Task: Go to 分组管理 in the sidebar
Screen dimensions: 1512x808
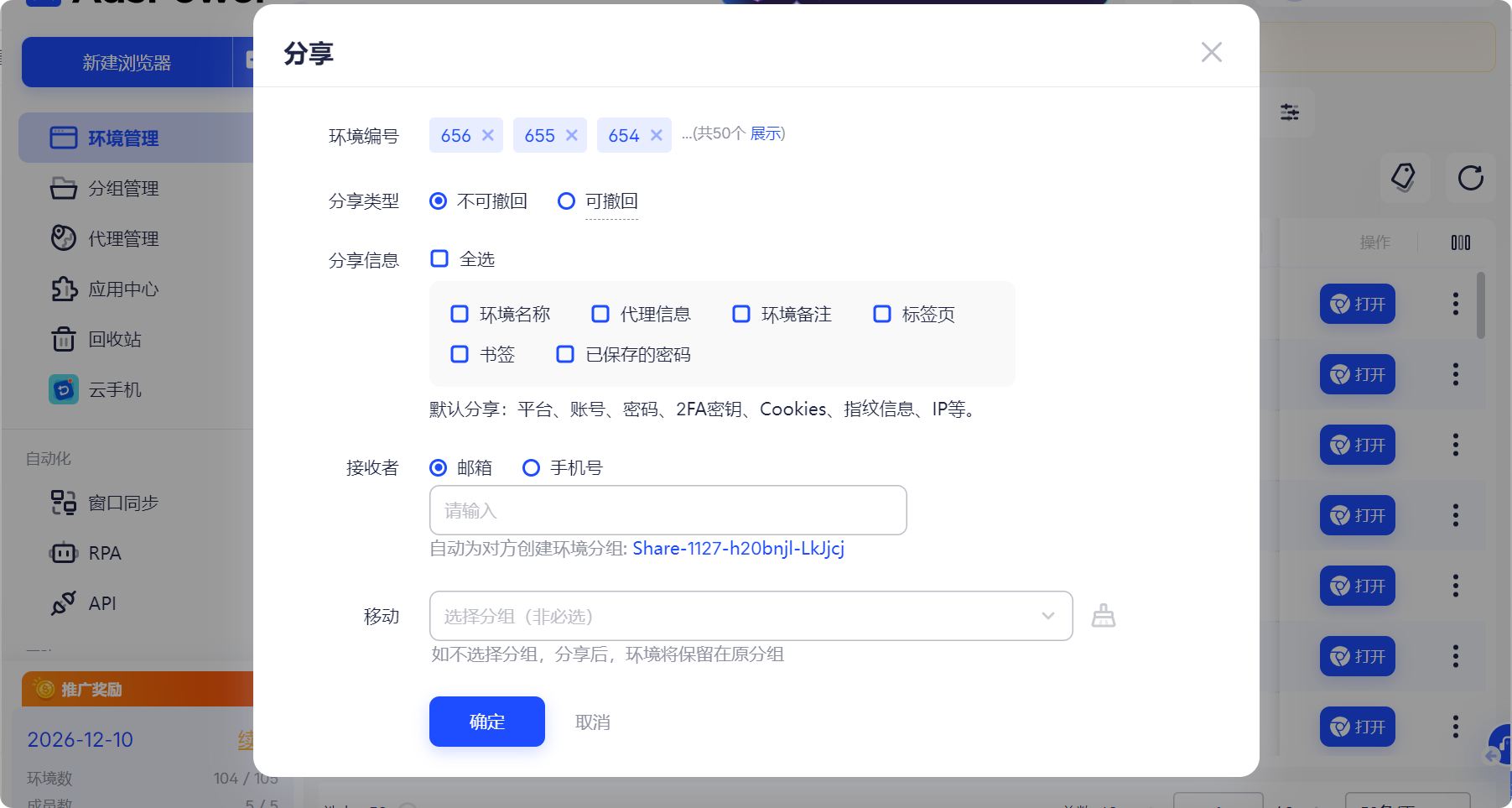Action: [x=122, y=188]
